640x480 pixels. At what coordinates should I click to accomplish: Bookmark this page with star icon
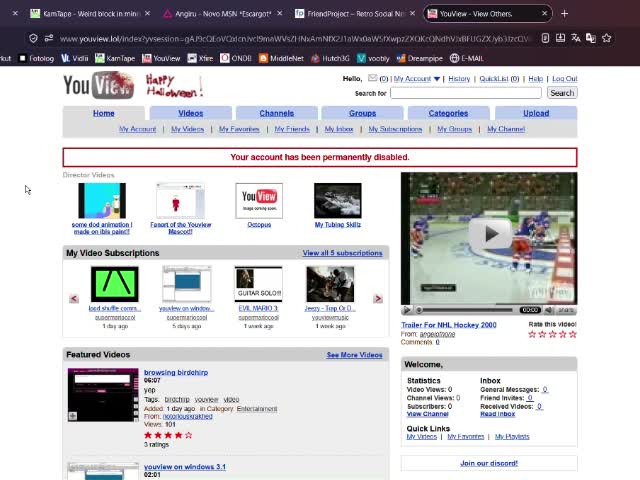tap(607, 38)
